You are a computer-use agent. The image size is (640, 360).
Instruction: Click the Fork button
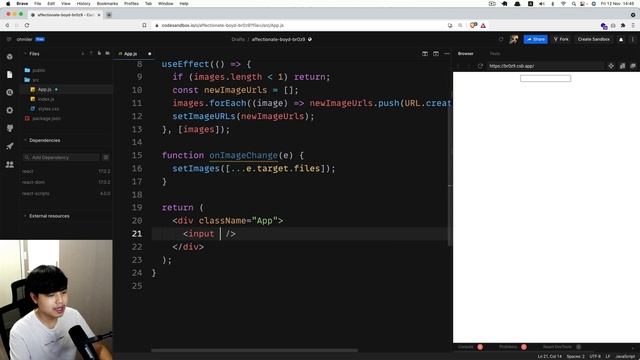tap(561, 39)
